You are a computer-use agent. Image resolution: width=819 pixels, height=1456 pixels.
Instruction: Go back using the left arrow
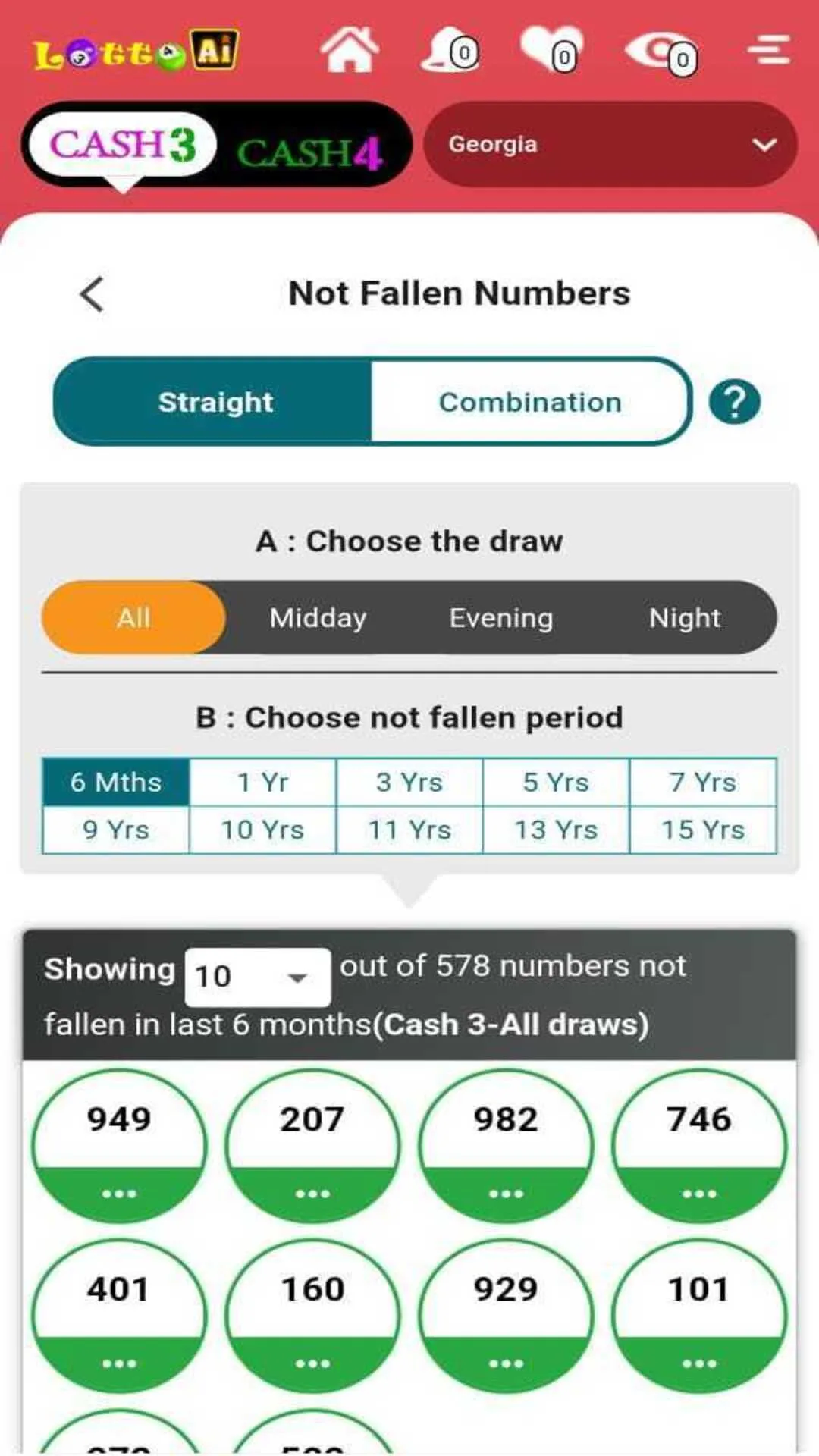click(92, 294)
